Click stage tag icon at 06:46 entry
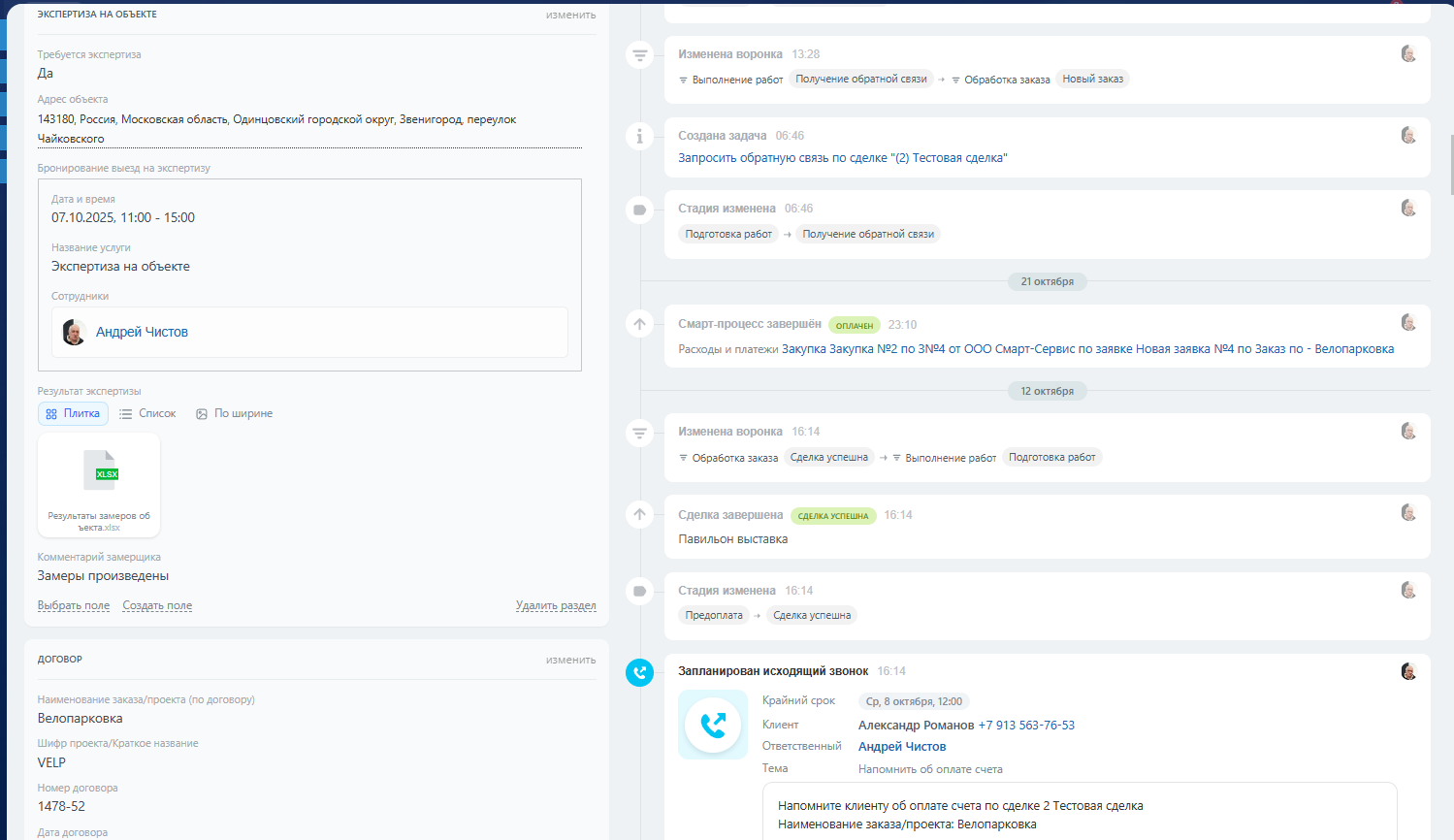Image resolution: width=1454 pixels, height=840 pixels. pyautogui.click(x=639, y=210)
